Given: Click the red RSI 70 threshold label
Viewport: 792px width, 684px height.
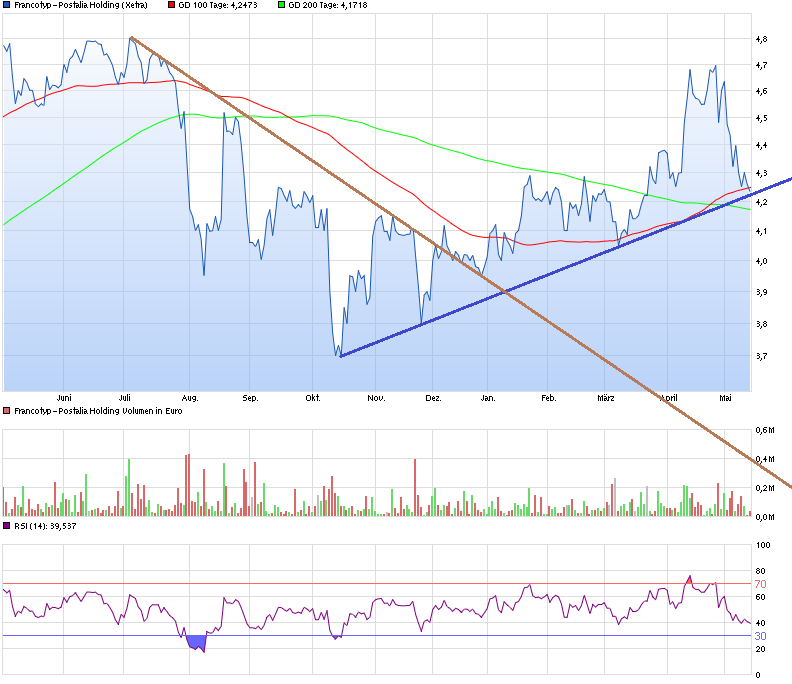Looking at the screenshot, I should [760, 584].
